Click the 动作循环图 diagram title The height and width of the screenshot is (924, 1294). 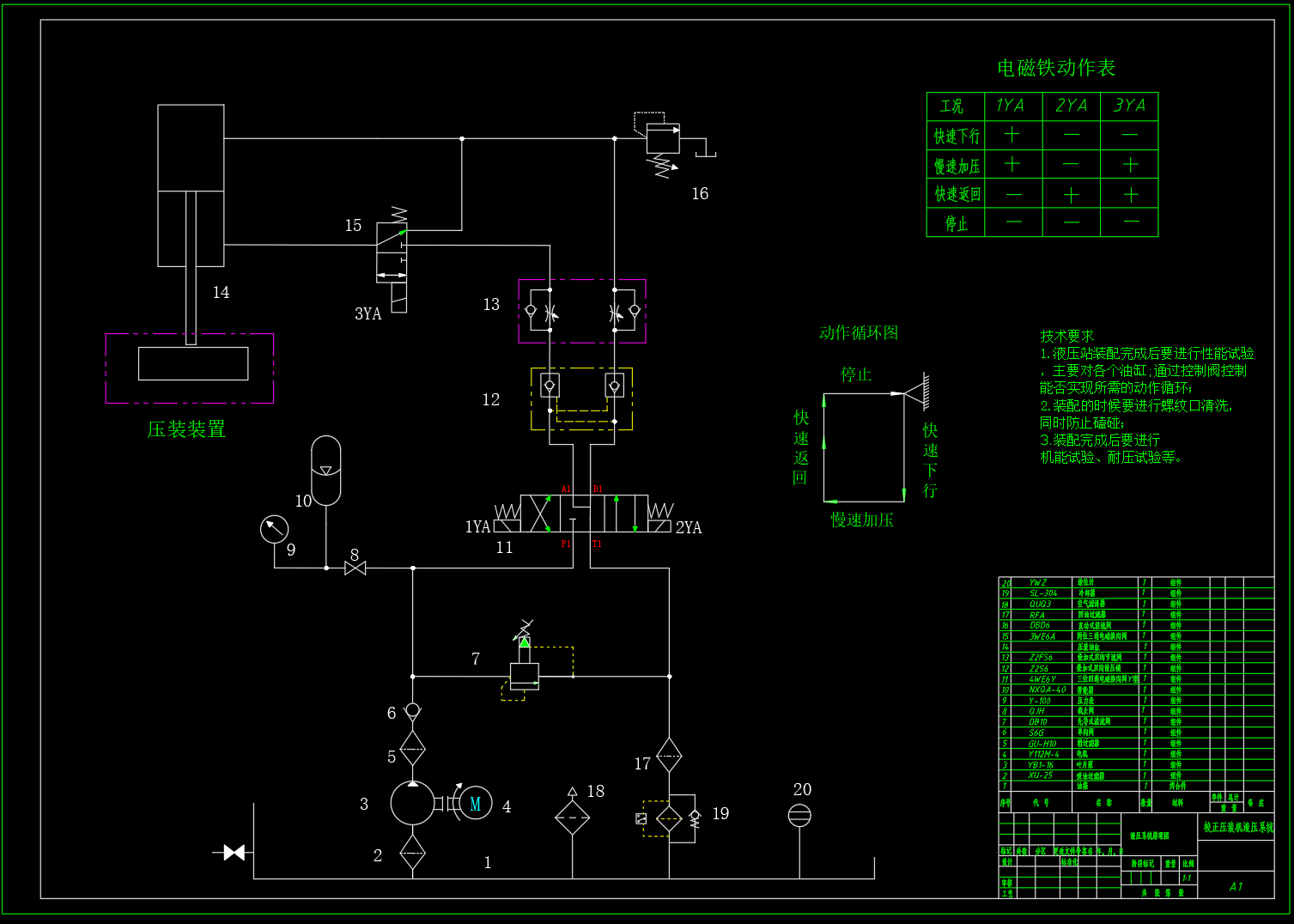point(859,332)
